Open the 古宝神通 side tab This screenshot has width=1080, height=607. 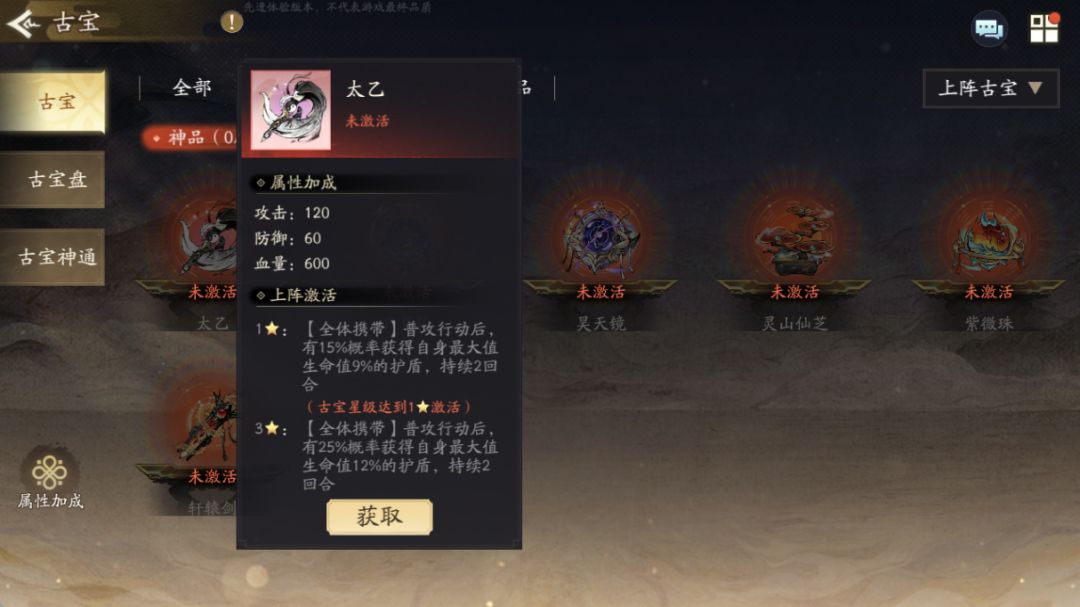(x=54, y=257)
